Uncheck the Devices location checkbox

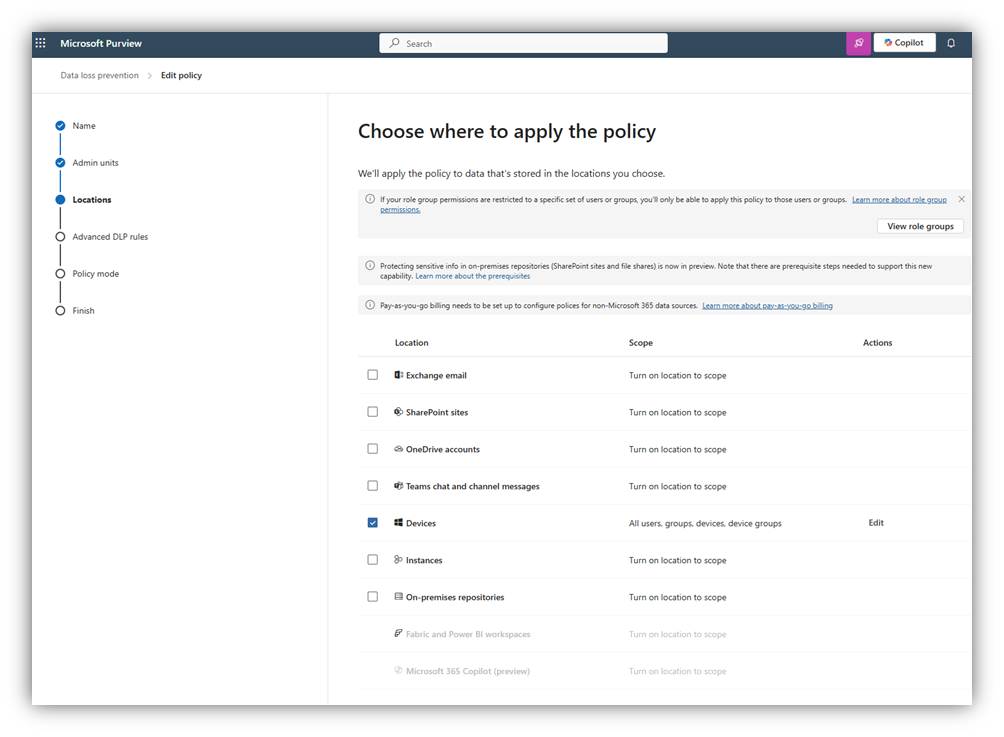tap(373, 522)
